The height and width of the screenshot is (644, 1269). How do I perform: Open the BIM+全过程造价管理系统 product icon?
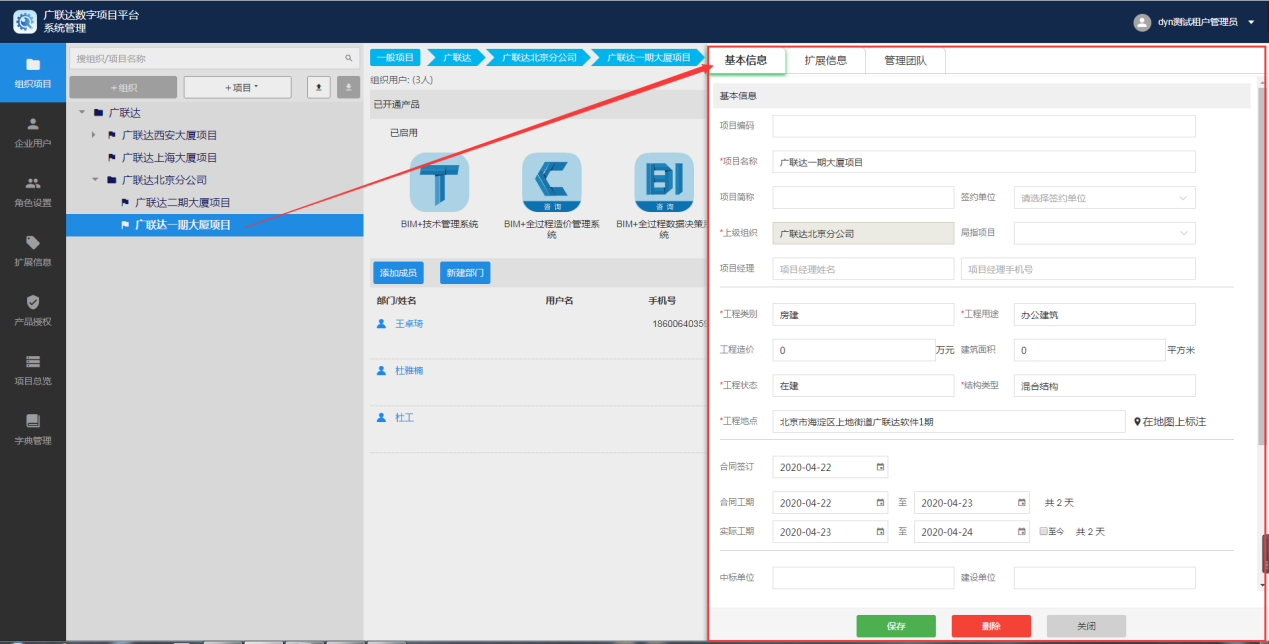coord(552,182)
